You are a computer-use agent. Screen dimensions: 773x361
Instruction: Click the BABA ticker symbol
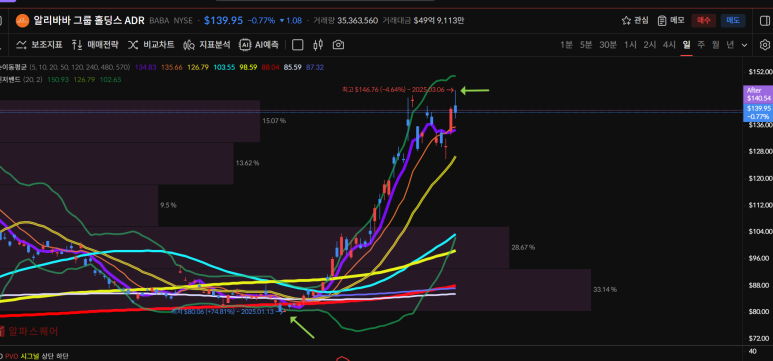tap(158, 21)
